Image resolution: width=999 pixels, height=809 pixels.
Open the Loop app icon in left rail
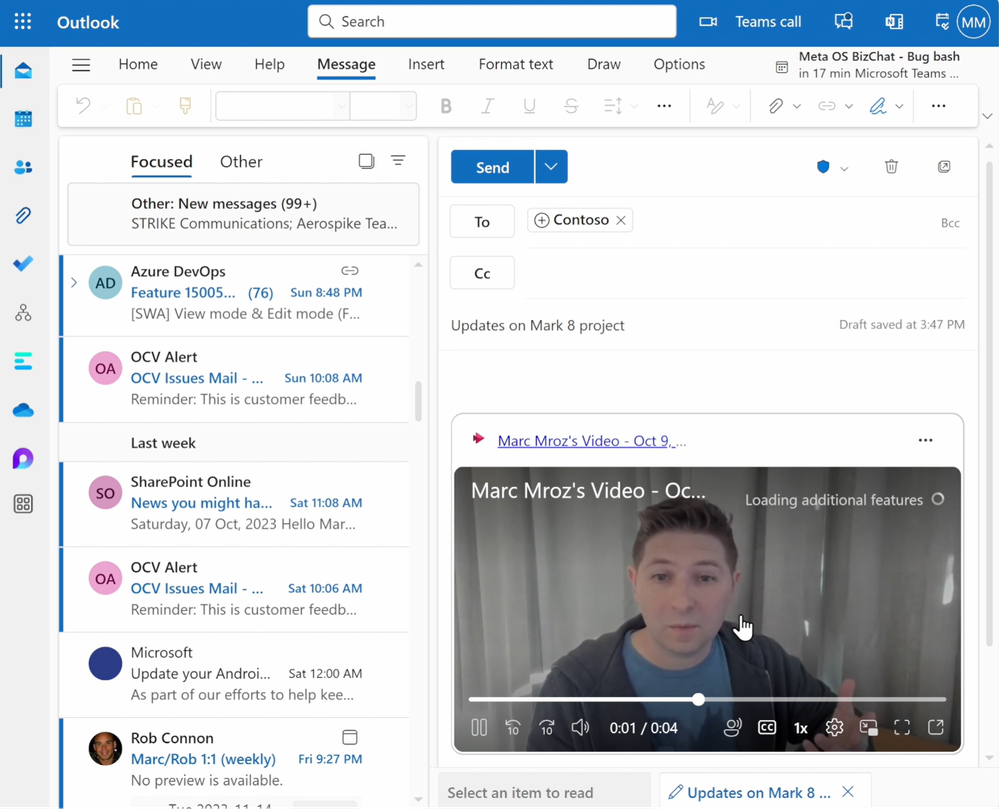tap(24, 458)
